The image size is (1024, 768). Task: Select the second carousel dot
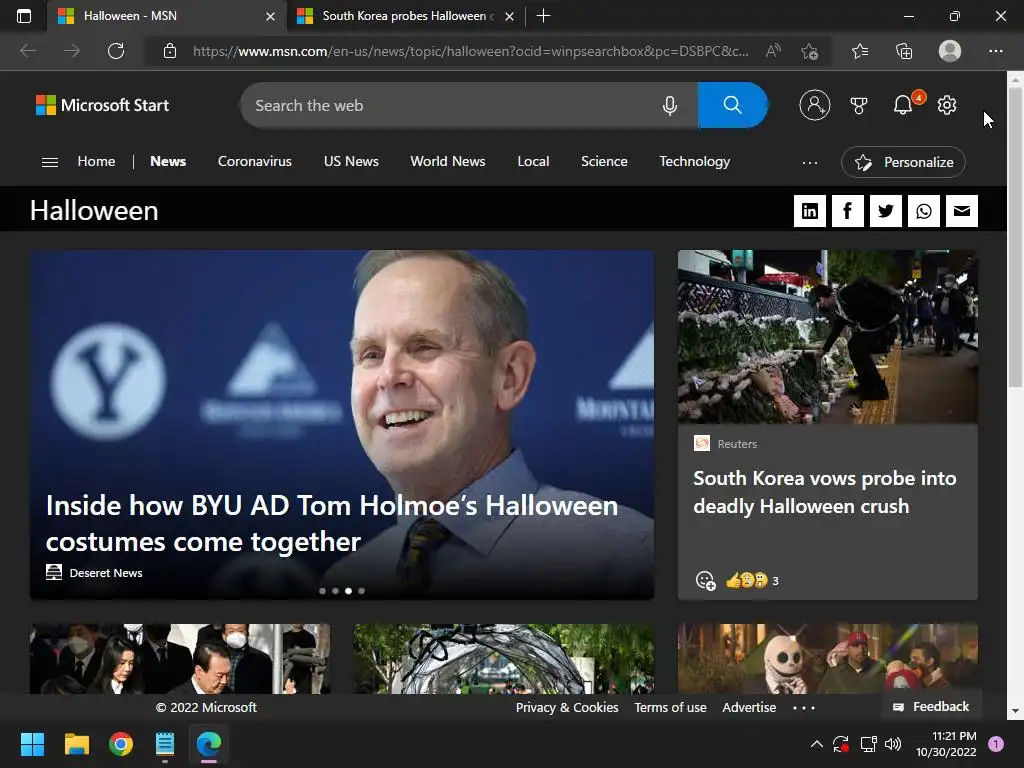pyautogui.click(x=335, y=591)
